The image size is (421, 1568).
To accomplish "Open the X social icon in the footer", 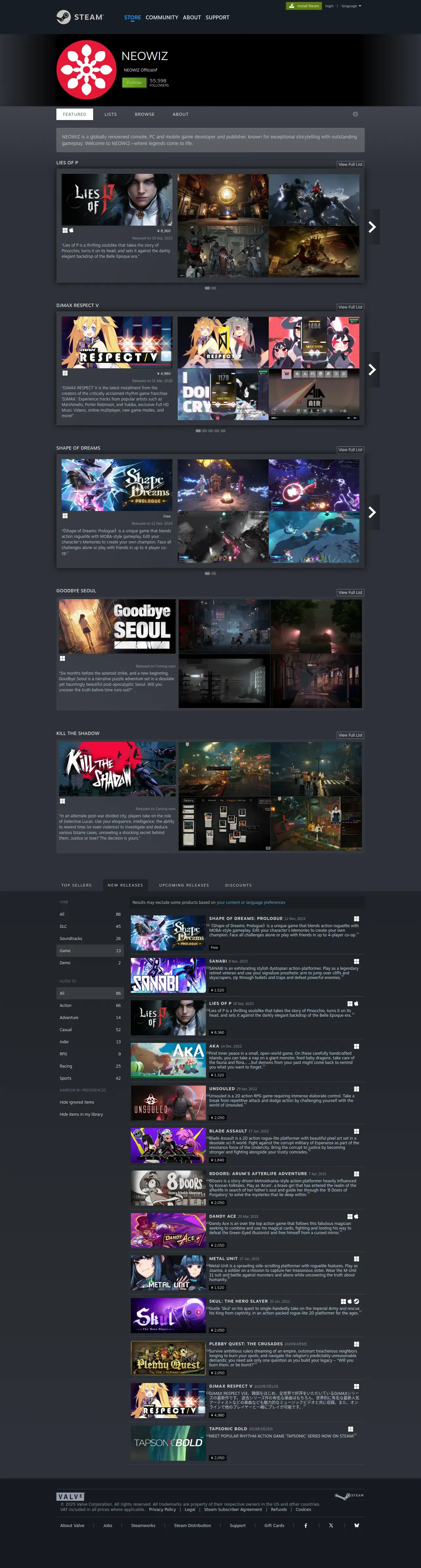I will (x=331, y=1525).
